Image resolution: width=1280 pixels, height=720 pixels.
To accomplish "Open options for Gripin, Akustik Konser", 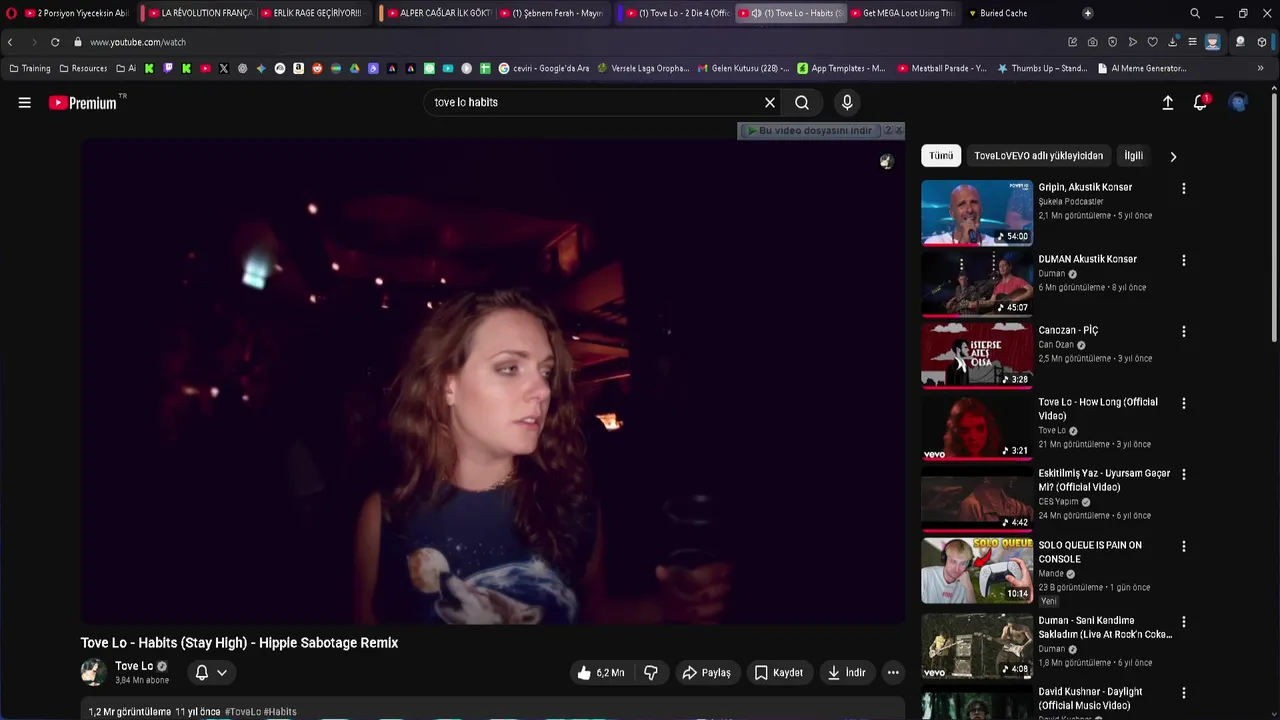I will 1184,189.
